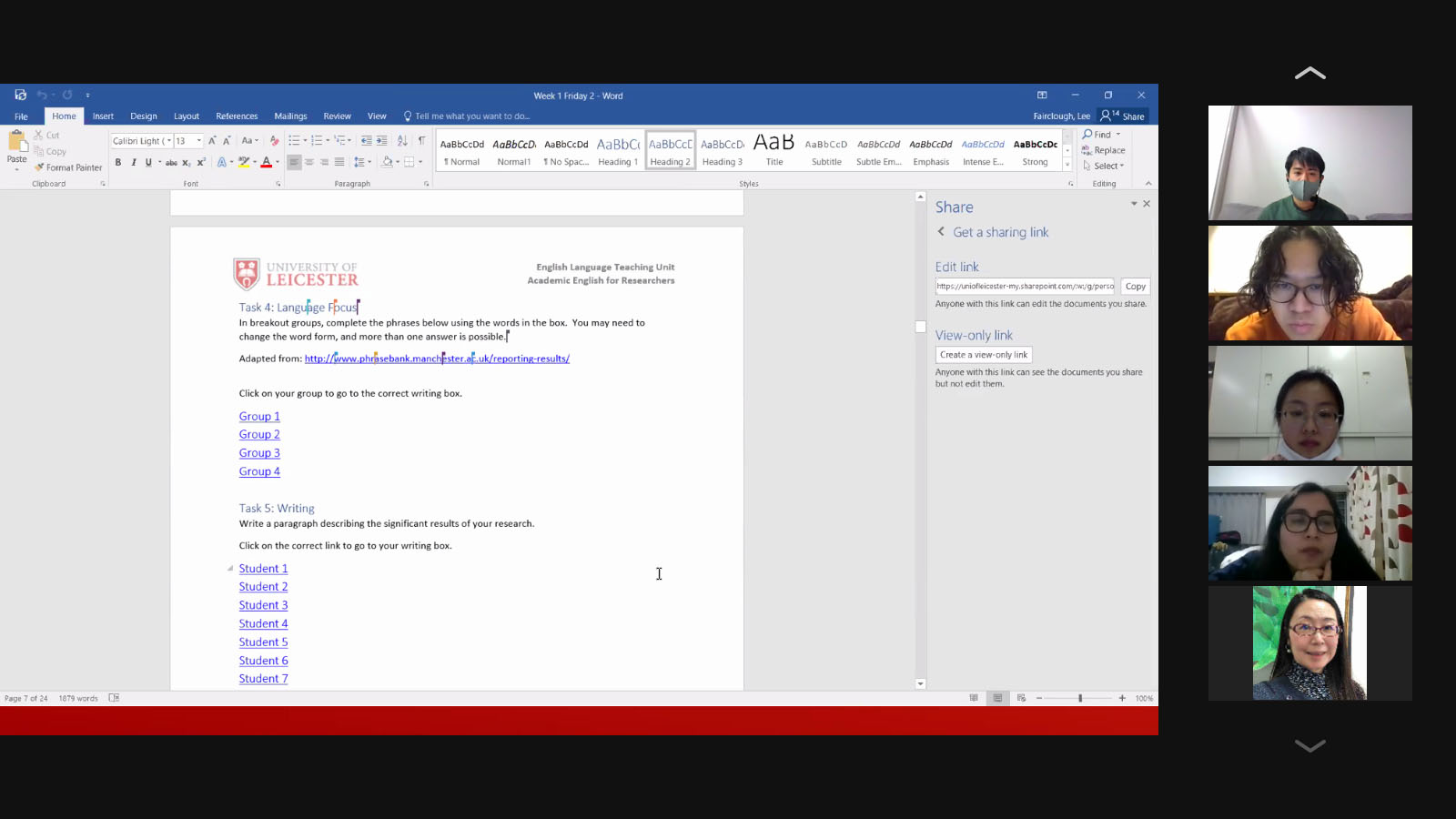The width and height of the screenshot is (1456, 819).
Task: Toggle Bold formatting
Action: [x=117, y=162]
